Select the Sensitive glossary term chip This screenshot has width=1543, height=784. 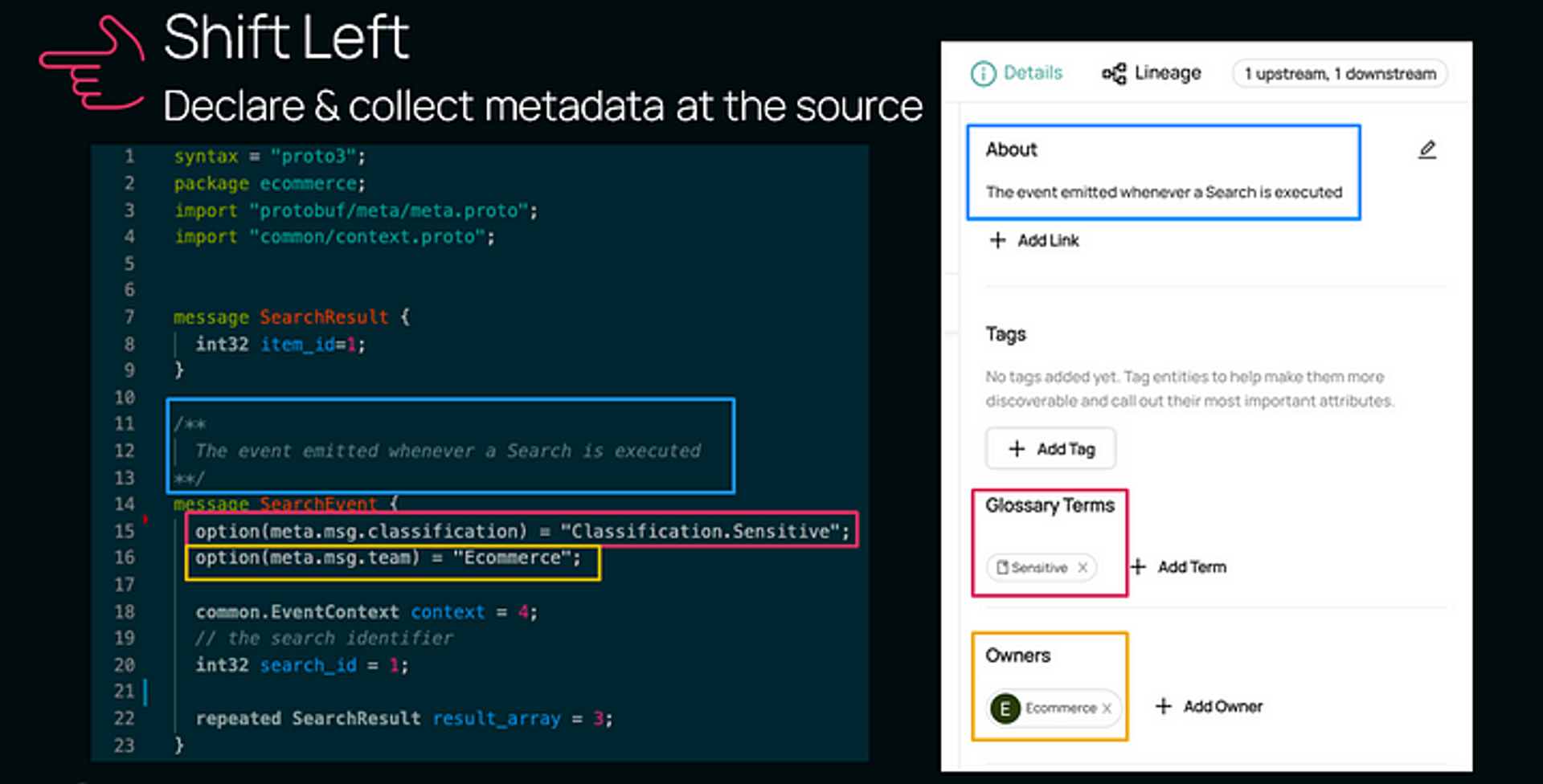[1041, 567]
